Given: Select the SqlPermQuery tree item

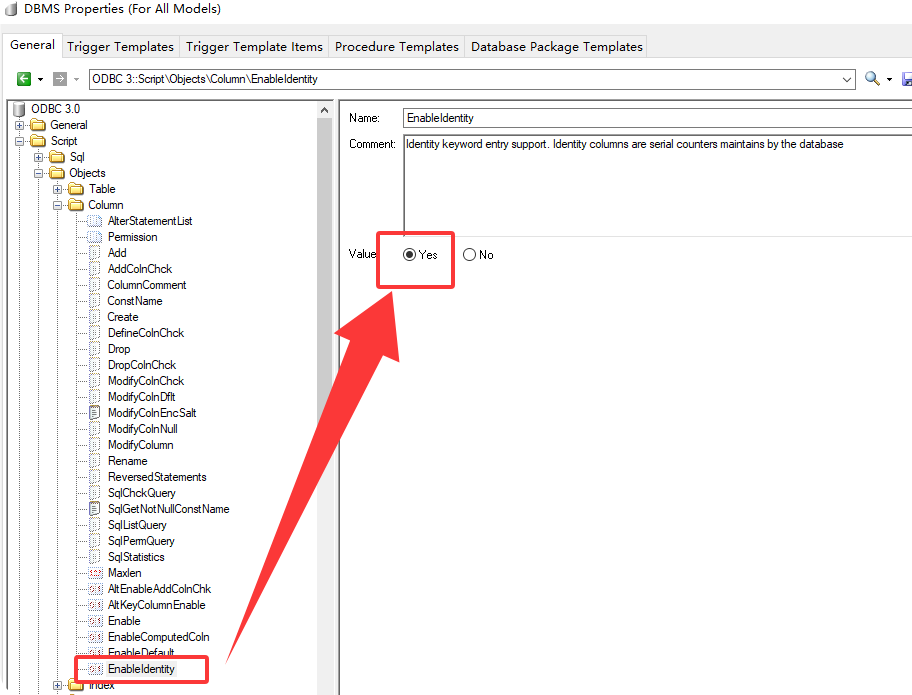Looking at the screenshot, I should [x=141, y=541].
